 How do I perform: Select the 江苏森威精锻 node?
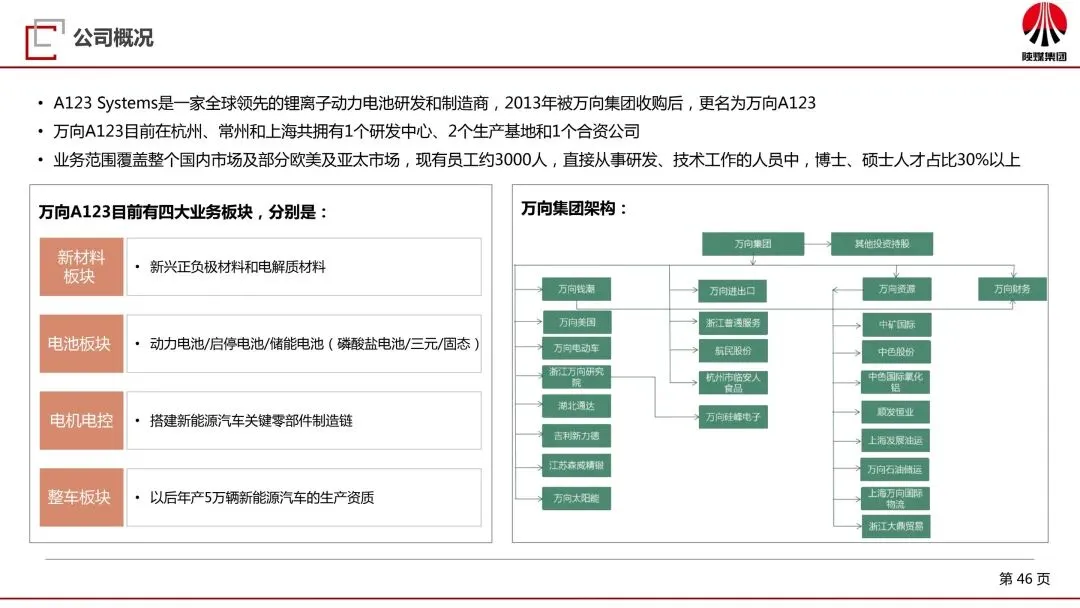tap(577, 465)
